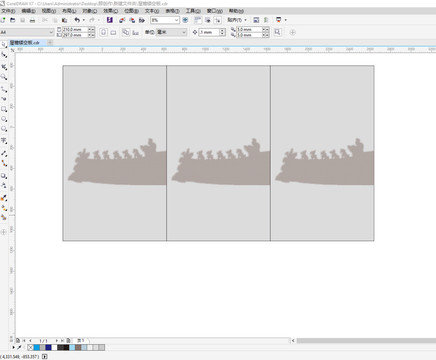
Task: Select the Crop tool in the toolbox
Action: [x=4, y=67]
